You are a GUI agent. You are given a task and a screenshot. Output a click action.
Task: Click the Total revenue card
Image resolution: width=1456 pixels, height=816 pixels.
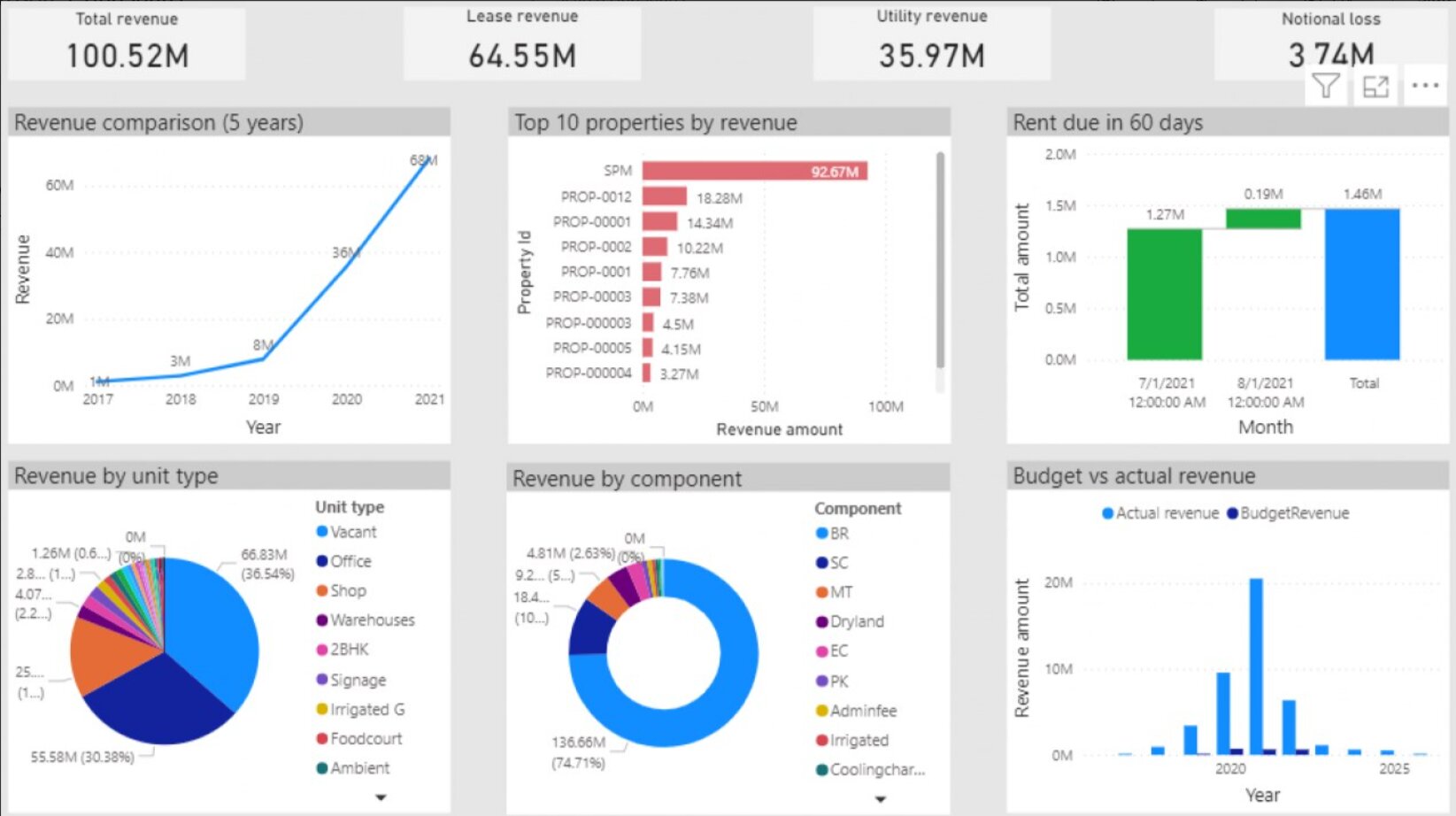click(127, 42)
